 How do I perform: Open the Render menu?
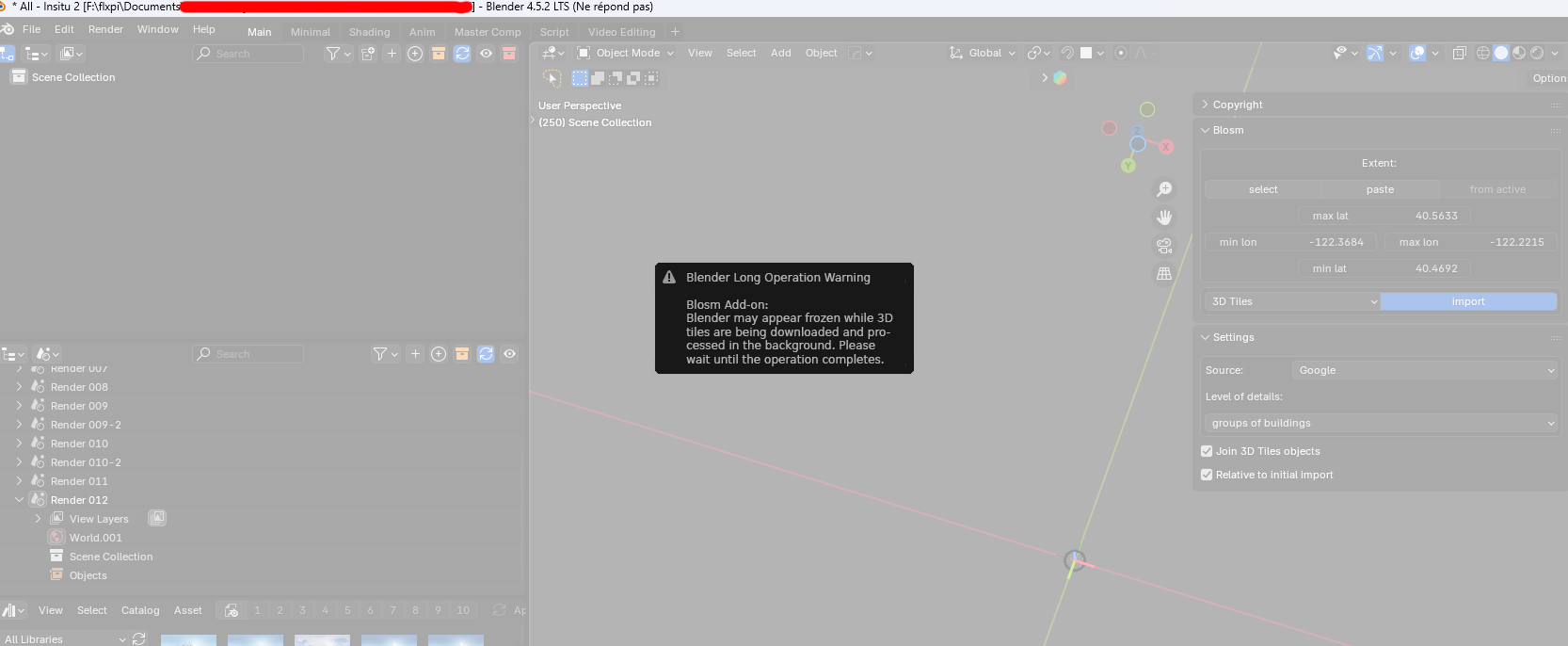(x=105, y=29)
